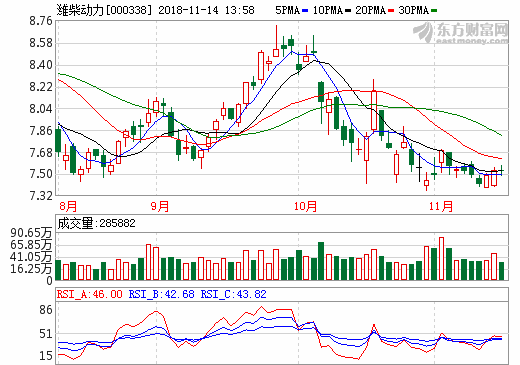
Task: Click the RSI_A:46.00 indicator value
Action: click(x=90, y=294)
